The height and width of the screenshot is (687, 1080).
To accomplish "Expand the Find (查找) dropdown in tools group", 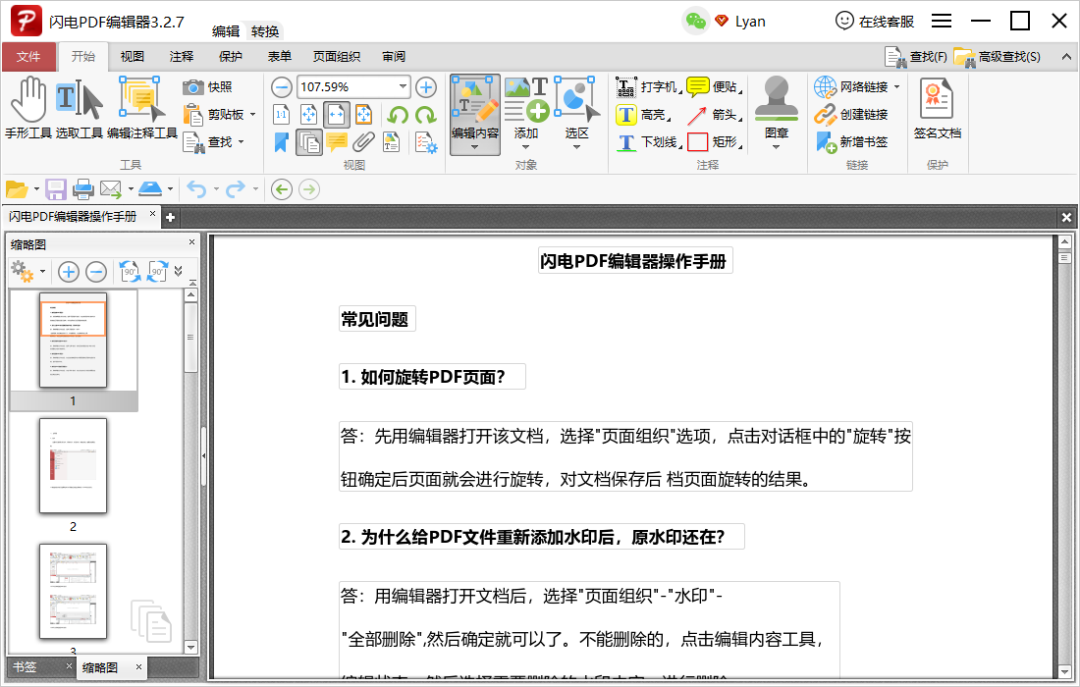I will click(x=241, y=142).
